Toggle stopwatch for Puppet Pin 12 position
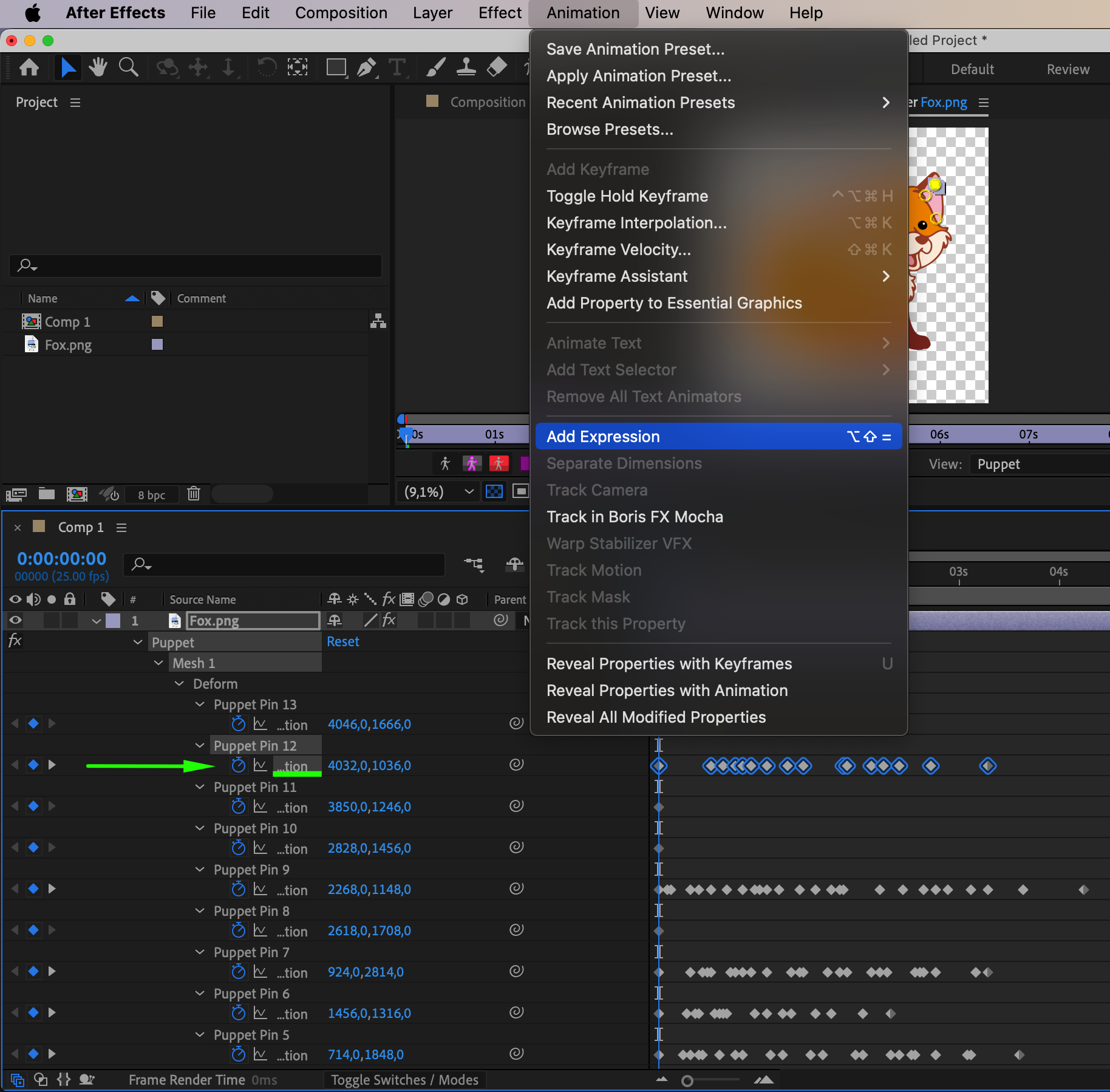This screenshot has height=1092, width=1110. [239, 765]
